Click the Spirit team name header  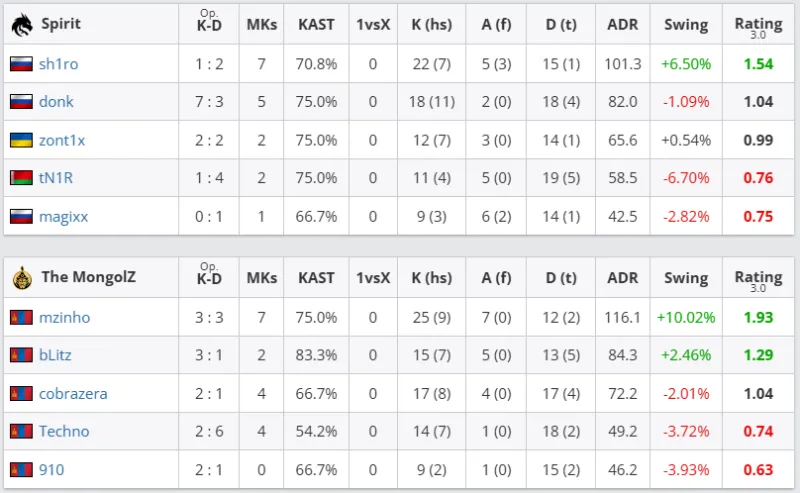(x=61, y=23)
